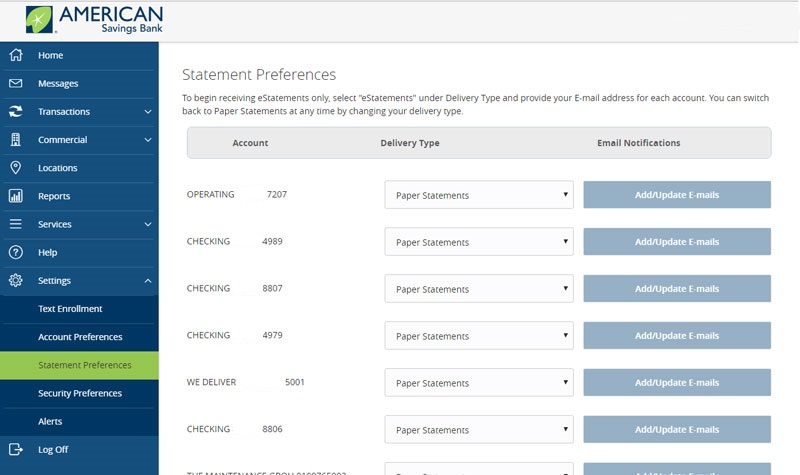This screenshot has height=475, width=800.
Task: Click the Settings gear icon
Action: 16,280
